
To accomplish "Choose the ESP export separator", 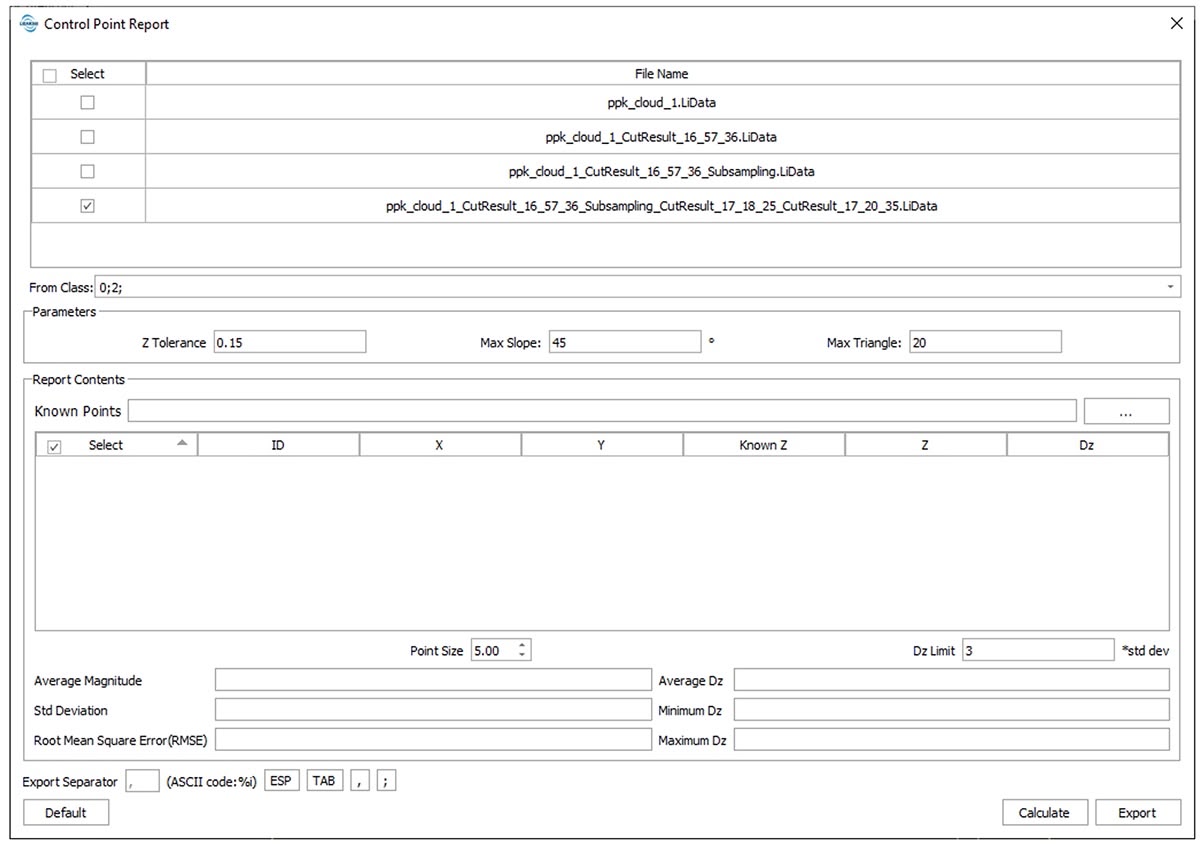I will (x=282, y=781).
